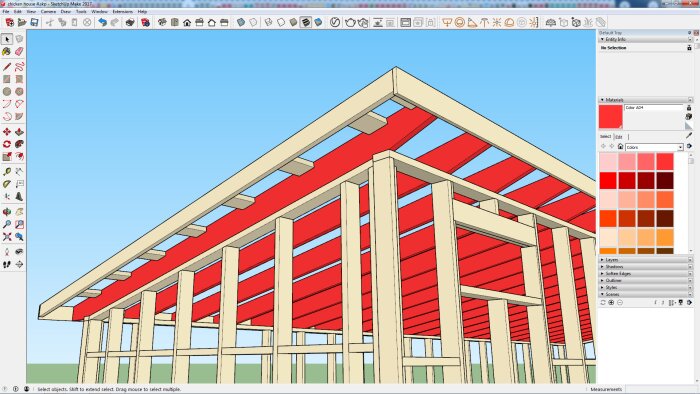Click the Zoom Extents tool
Viewport: 700px width, 394px height.
click(7, 237)
